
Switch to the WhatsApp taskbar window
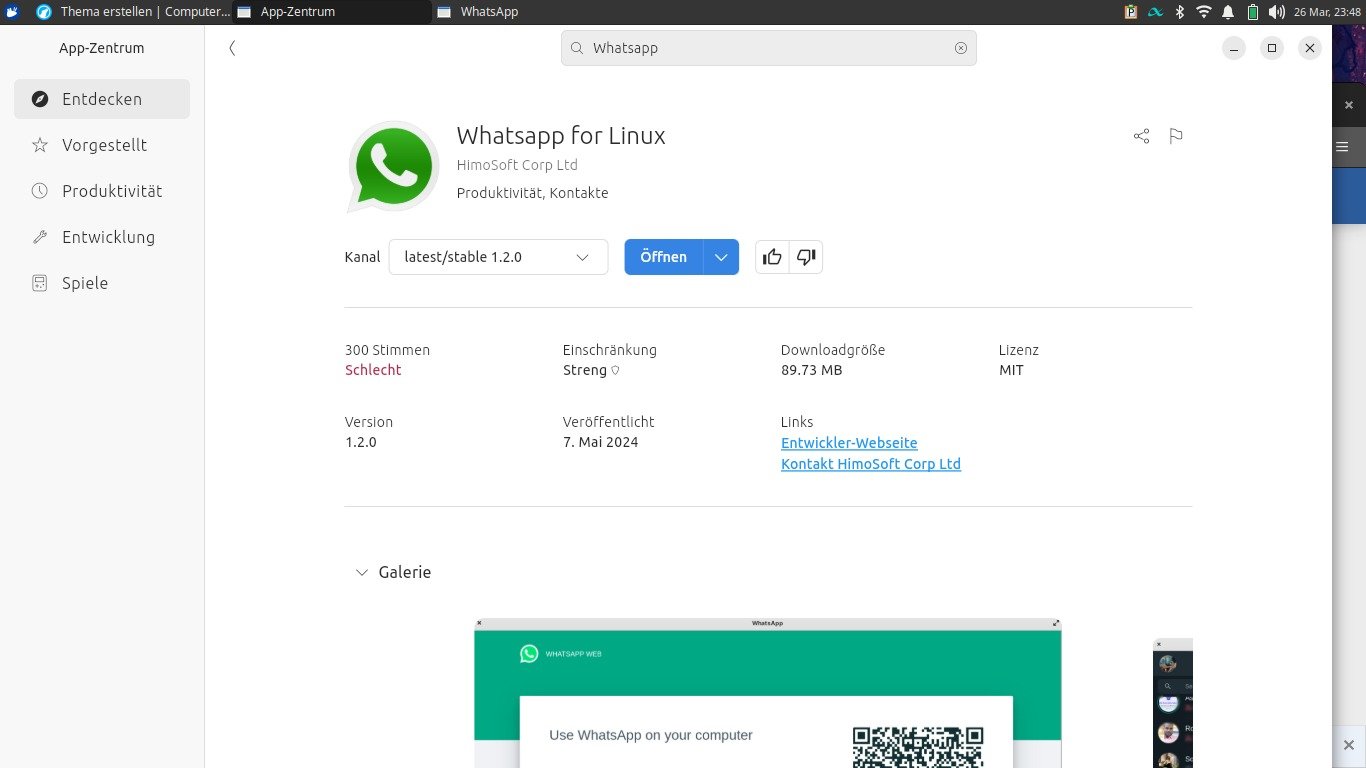(x=530, y=12)
